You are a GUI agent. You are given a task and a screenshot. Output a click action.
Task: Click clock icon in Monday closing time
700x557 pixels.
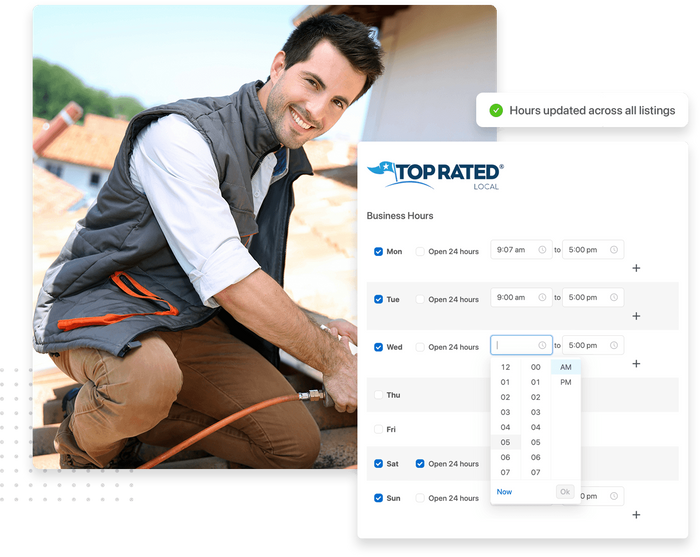[x=614, y=249]
